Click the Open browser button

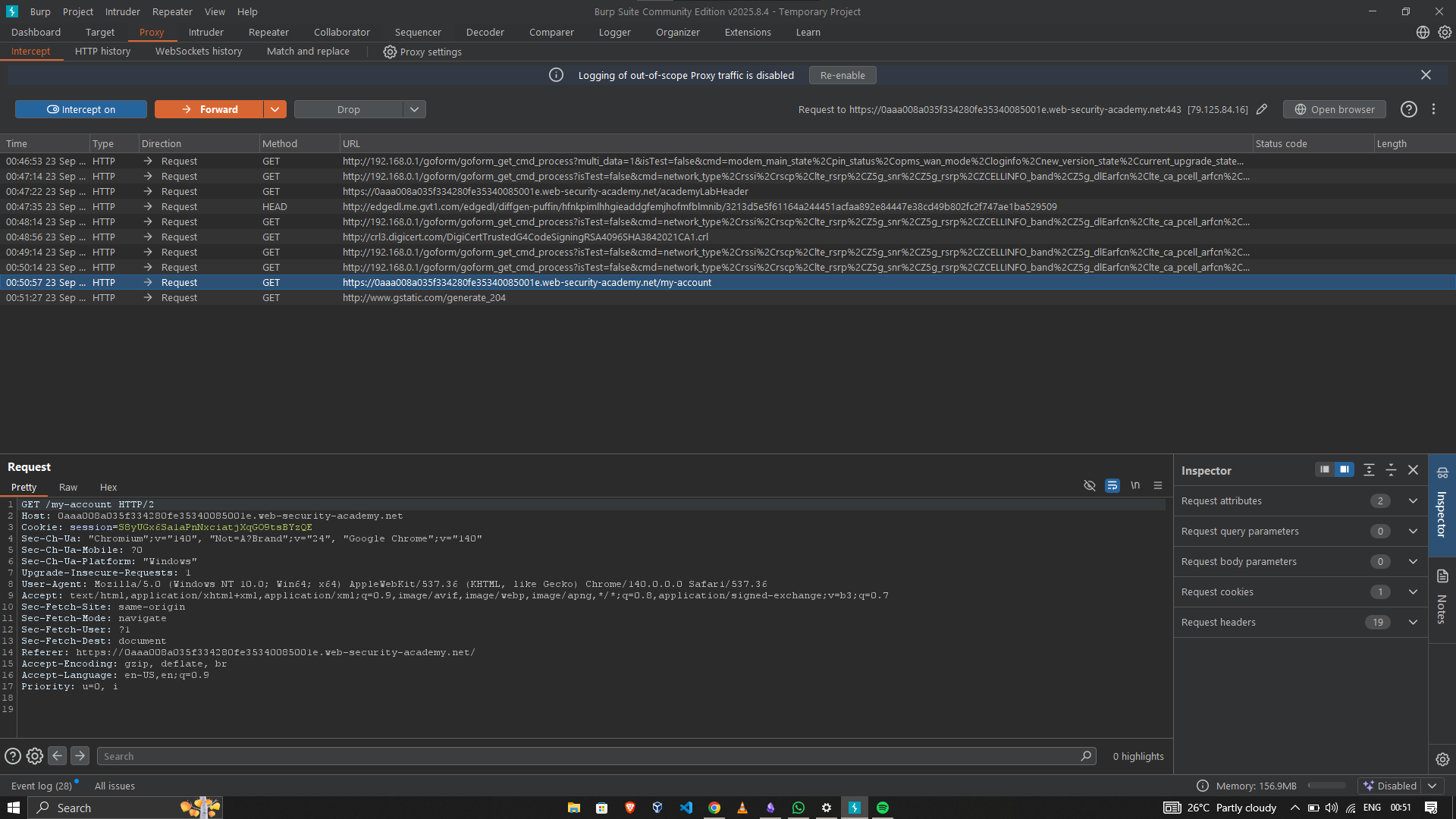tap(1335, 109)
